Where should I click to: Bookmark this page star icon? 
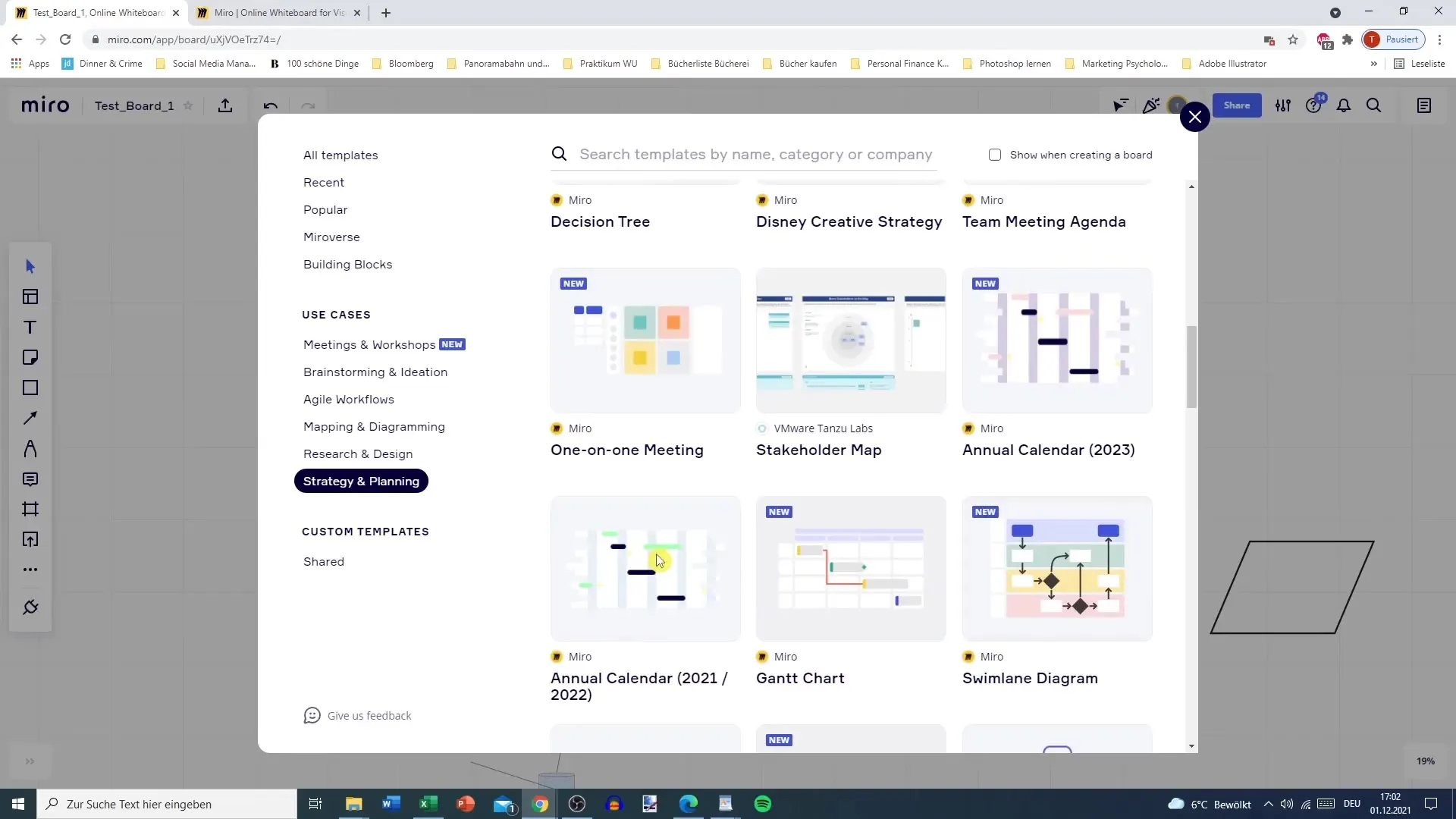[1293, 39]
